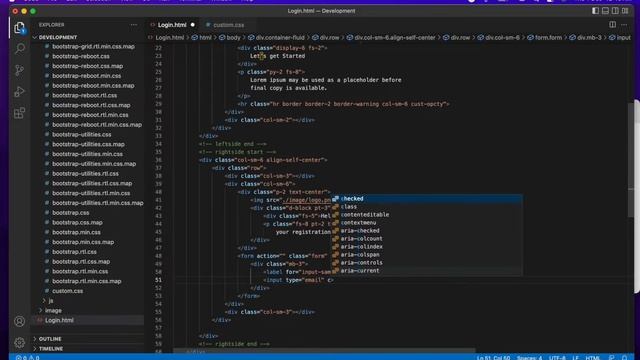Viewport: 640px width, 360px height.
Task: Collapse the DEVELOPMENT folder section
Action: 57,37
